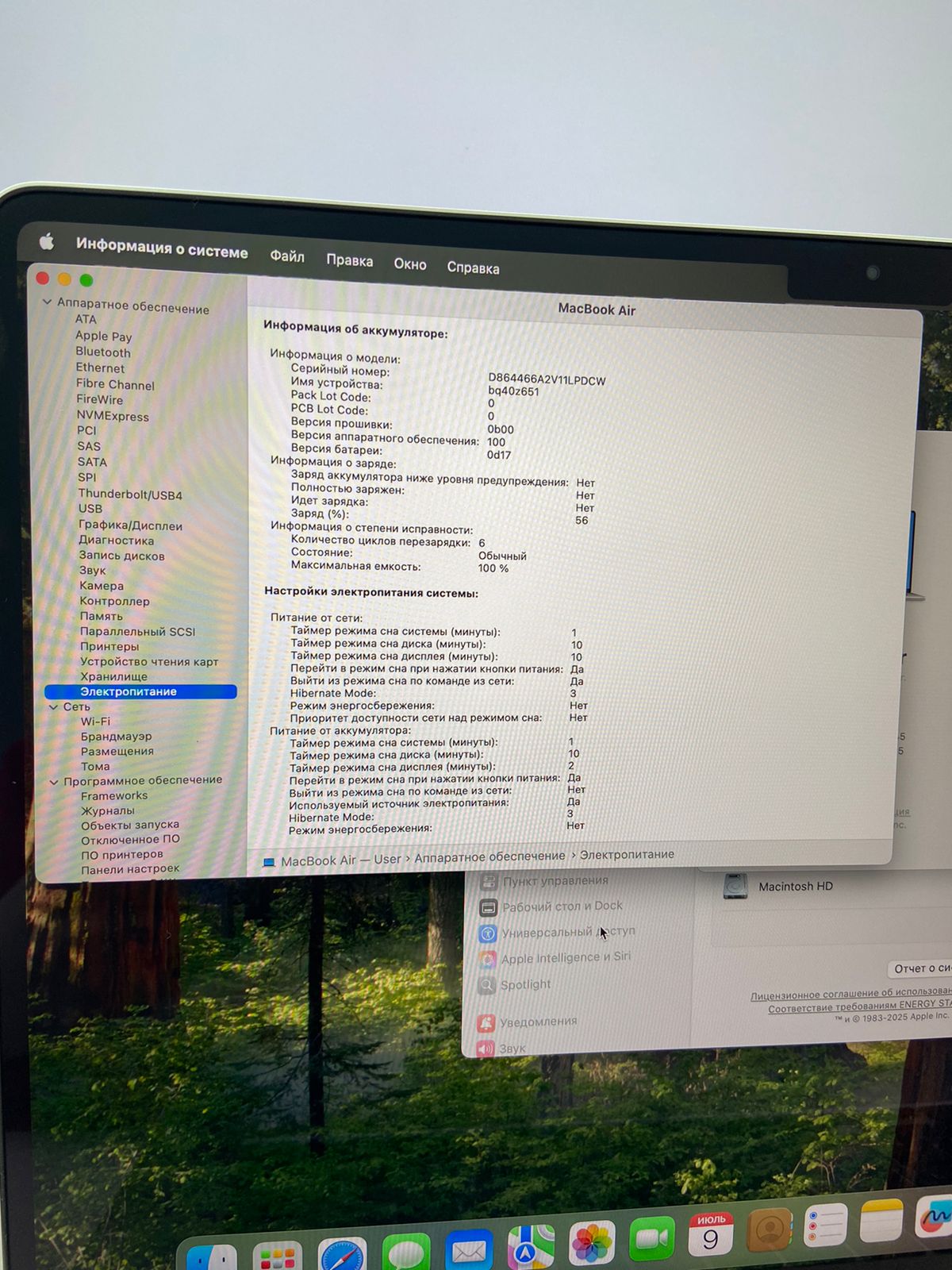Click Аппаратное обеспечение in the path bar
Viewport: 952px width, 1270px height.
(x=489, y=856)
